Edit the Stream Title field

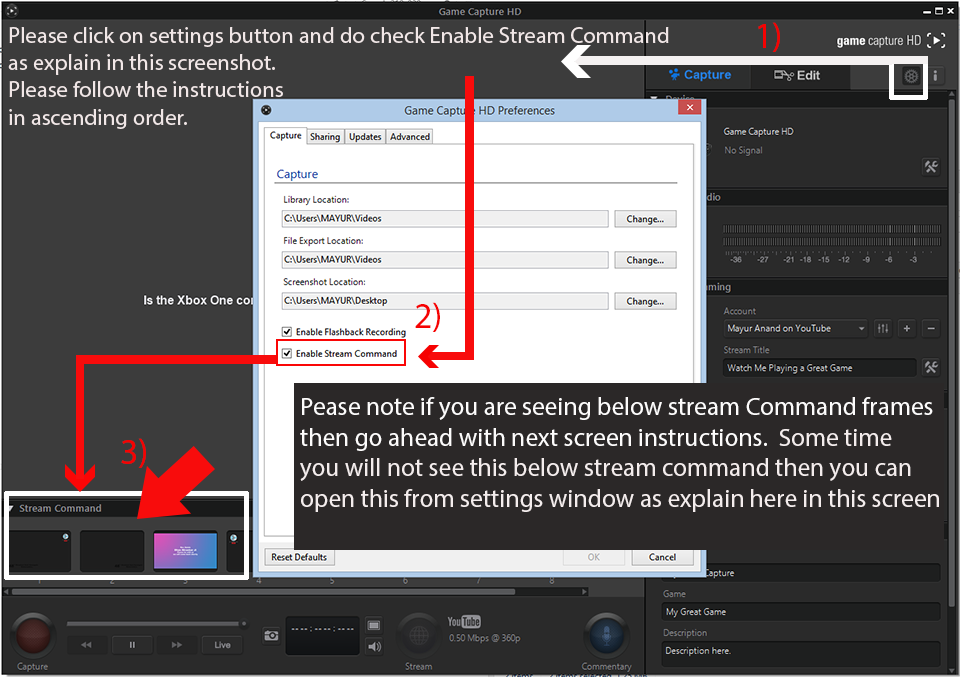click(820, 368)
